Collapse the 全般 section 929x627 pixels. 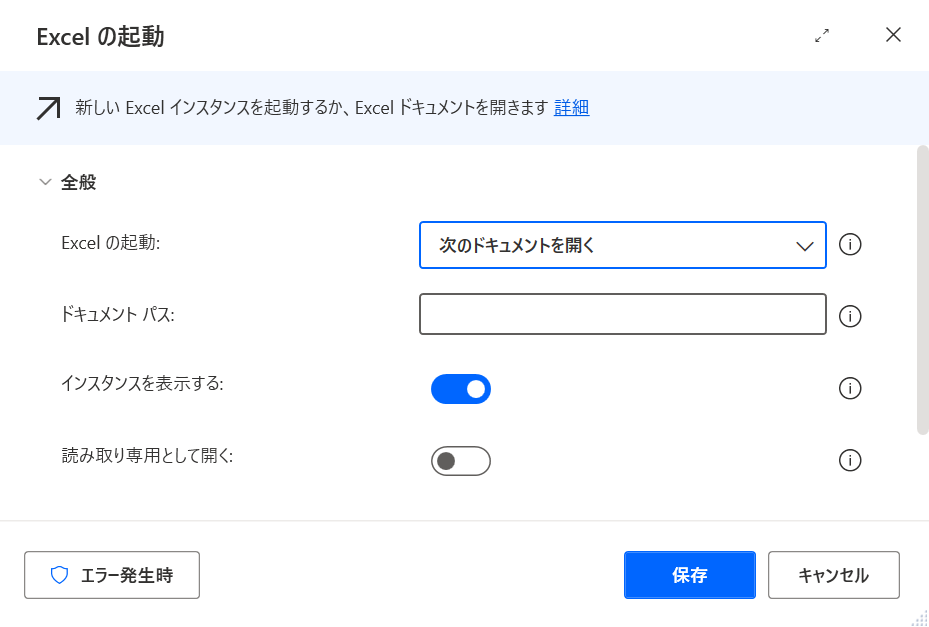coord(45,182)
